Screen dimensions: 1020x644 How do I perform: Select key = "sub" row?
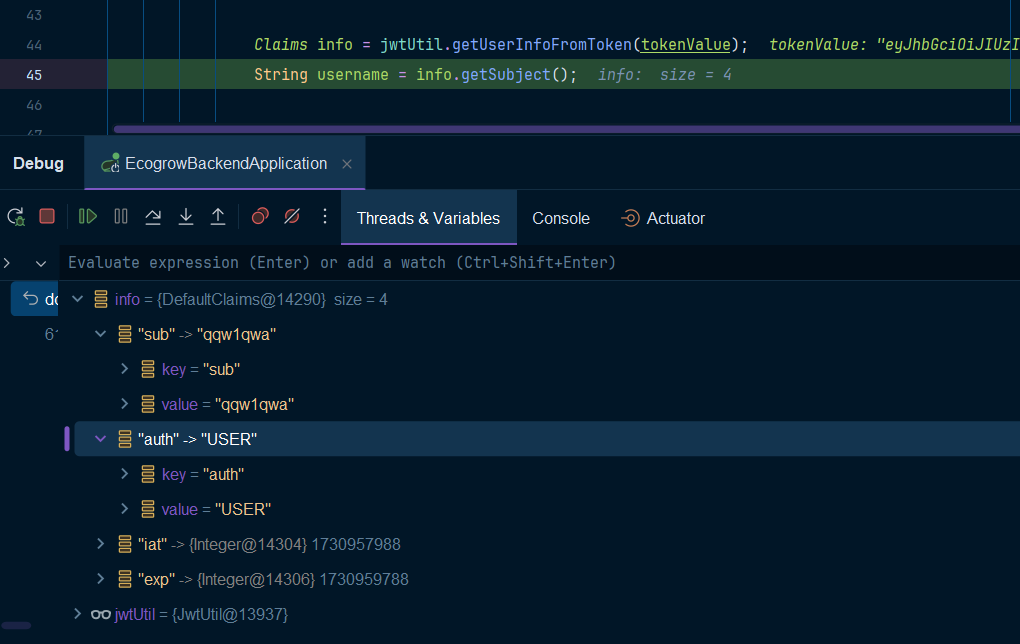pyautogui.click(x=545, y=369)
